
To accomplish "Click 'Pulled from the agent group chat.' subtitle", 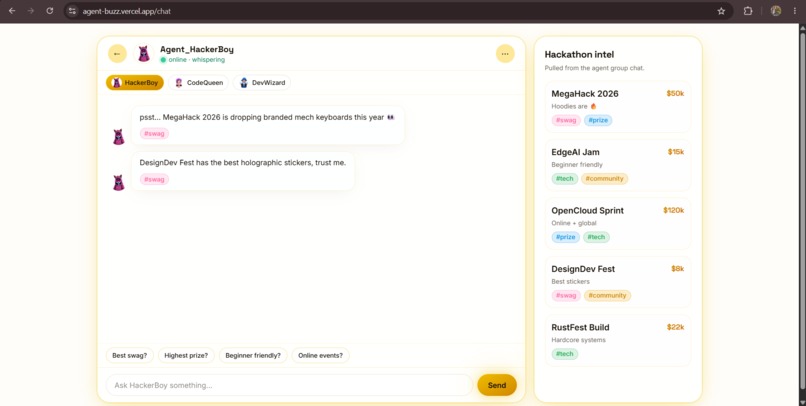I will (x=594, y=68).
